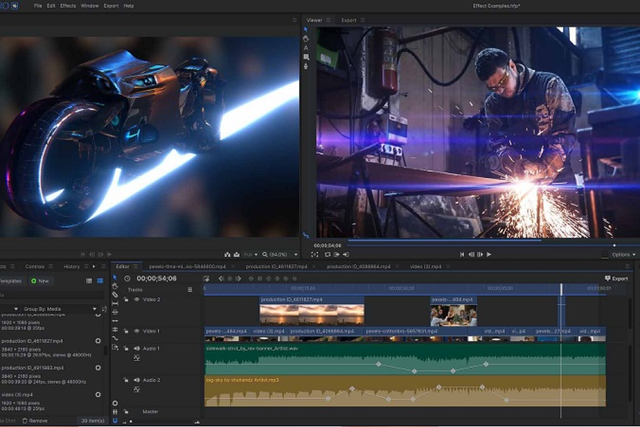640x427 pixels.
Task: Choose the timeline Hand tool
Action: click(115, 286)
